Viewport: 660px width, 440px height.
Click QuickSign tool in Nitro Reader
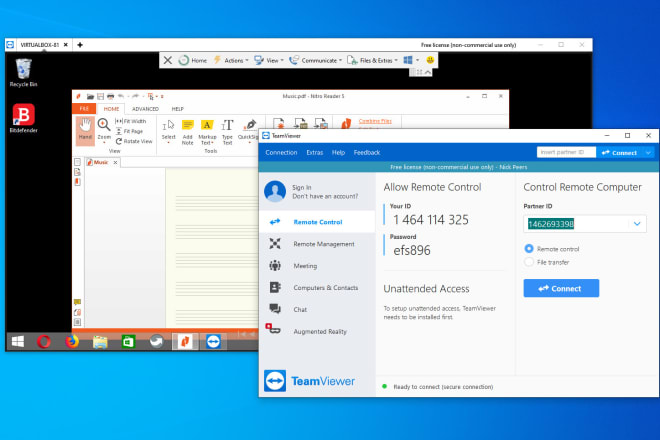pyautogui.click(x=248, y=131)
